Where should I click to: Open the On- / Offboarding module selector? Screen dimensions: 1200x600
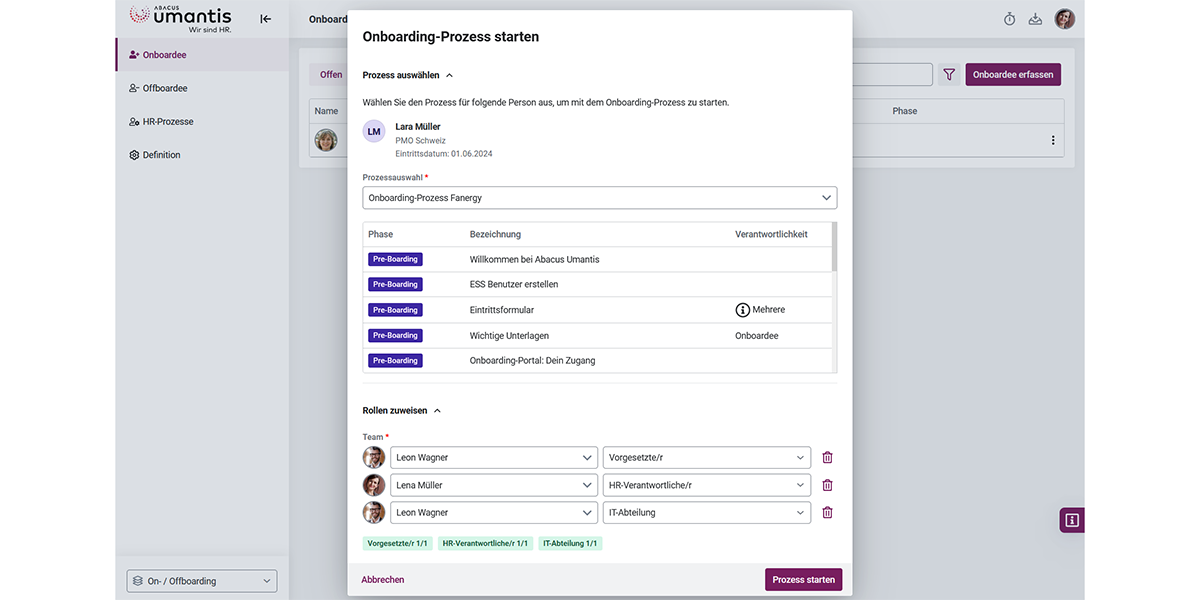pos(202,581)
